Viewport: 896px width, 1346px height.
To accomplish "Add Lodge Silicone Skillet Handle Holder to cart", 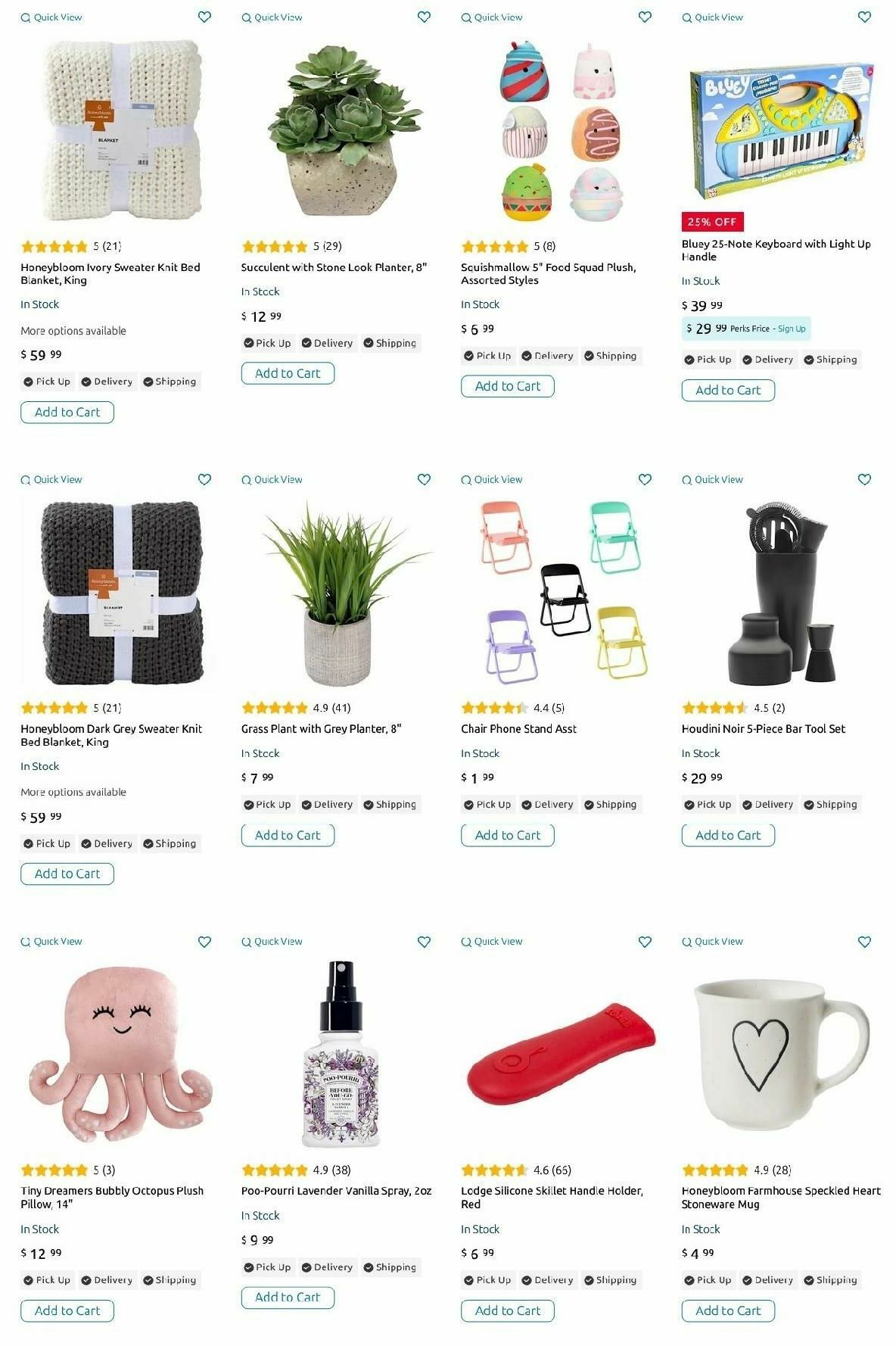I will pos(508,1310).
